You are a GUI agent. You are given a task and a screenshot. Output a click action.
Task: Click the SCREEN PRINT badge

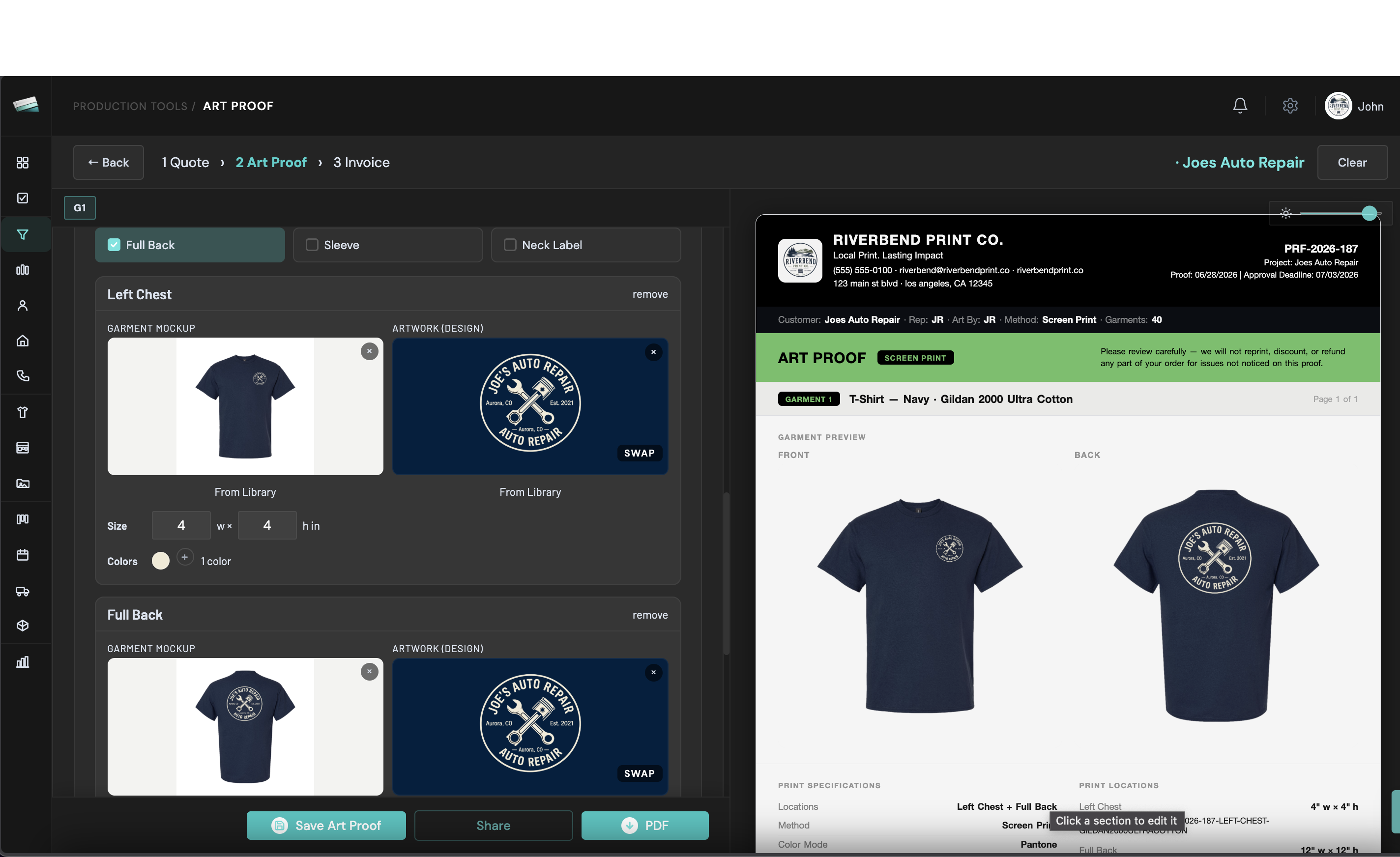click(x=915, y=358)
